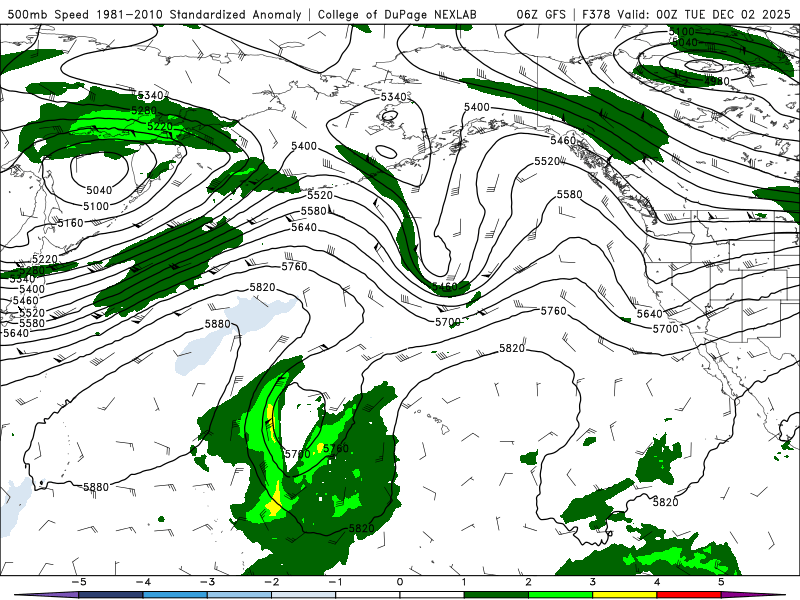Click the '5700' label inside the green-yellow anomaly trough
The image size is (800, 600).
[297, 454]
